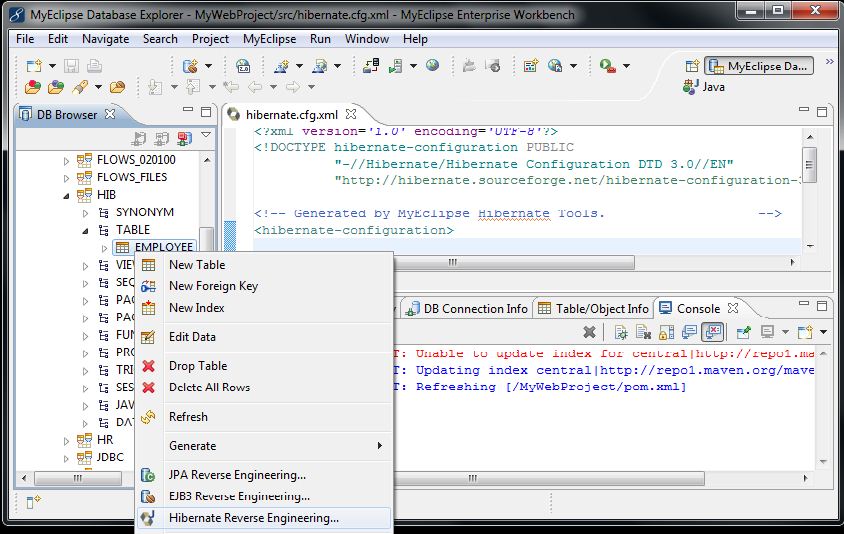Choose Drop Table in context menu
Viewport: 844px width, 534px height.
click(x=264, y=366)
